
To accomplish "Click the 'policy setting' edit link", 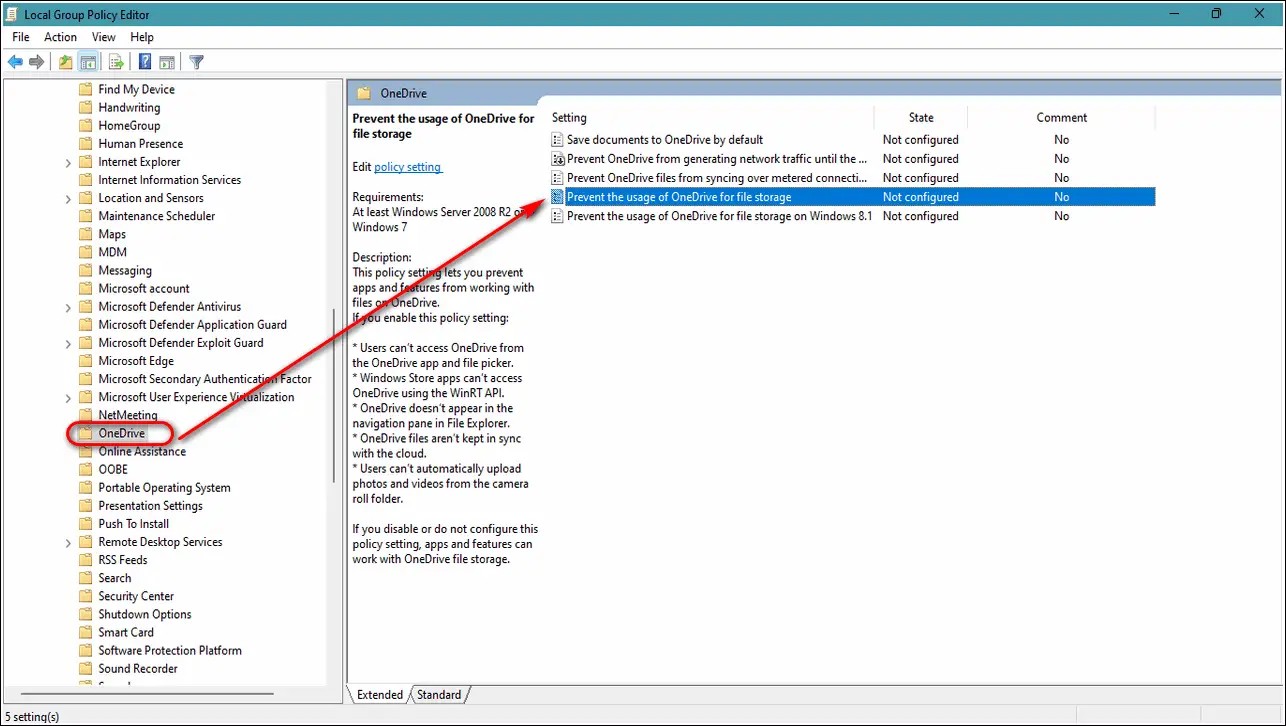I will (407, 167).
